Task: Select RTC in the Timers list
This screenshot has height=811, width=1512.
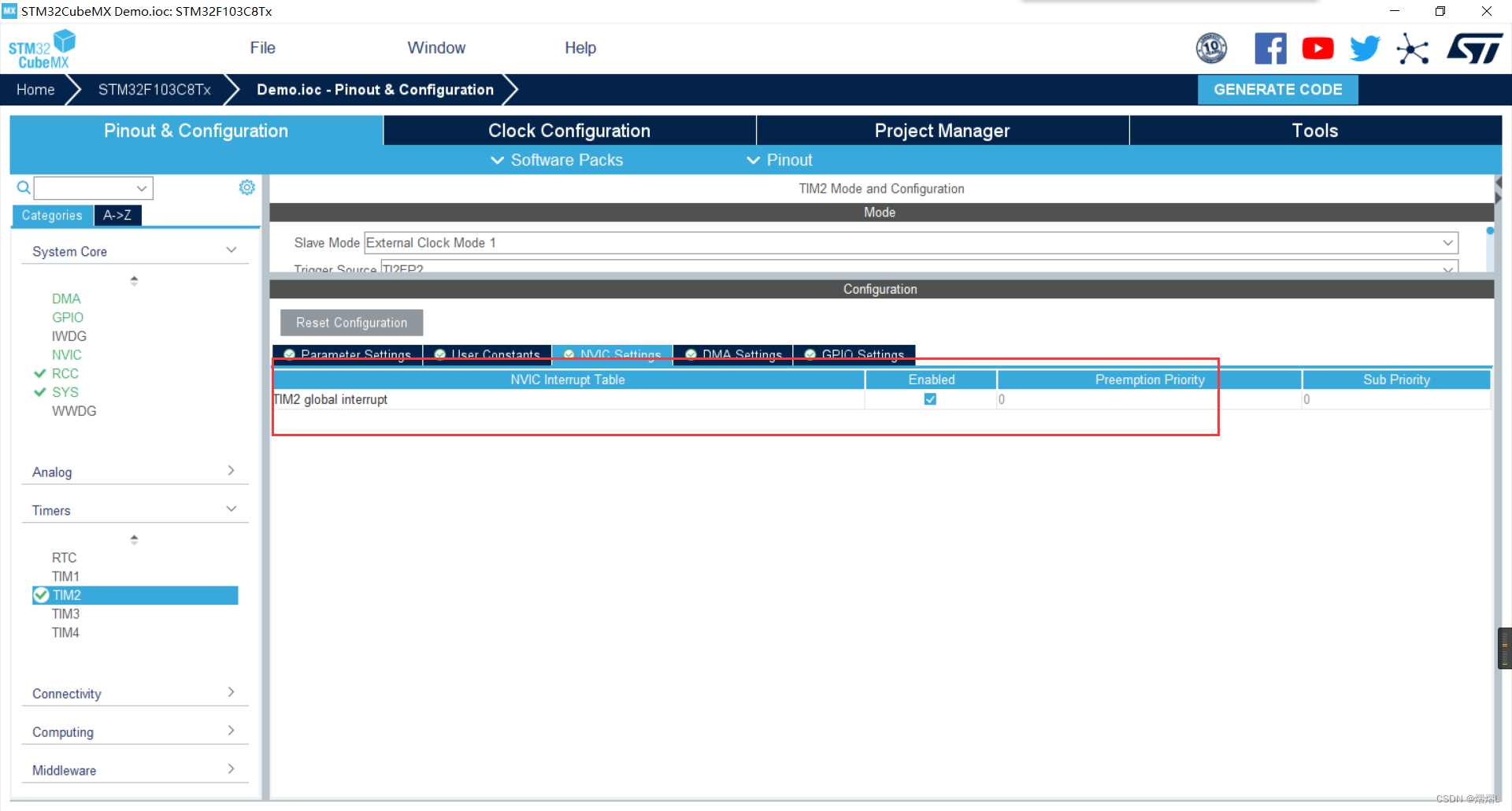Action: coord(65,557)
